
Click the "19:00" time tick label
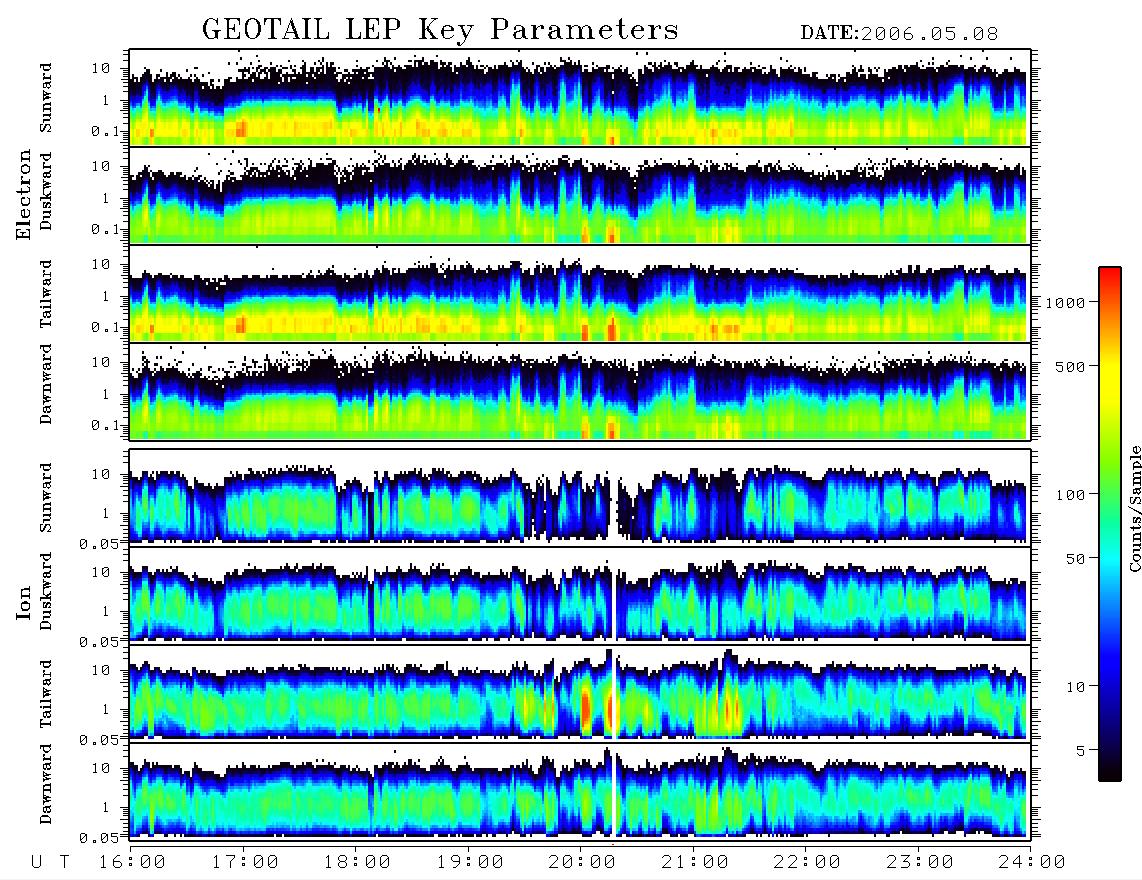[470, 863]
